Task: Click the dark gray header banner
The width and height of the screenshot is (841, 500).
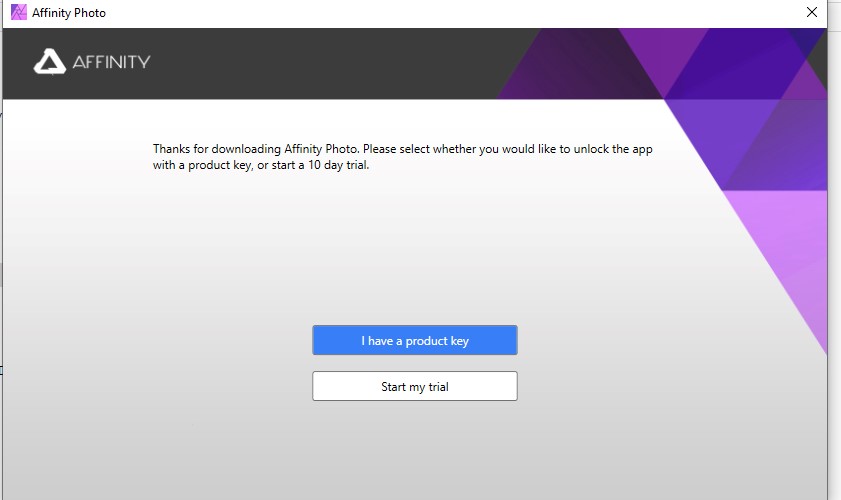Action: point(300,62)
